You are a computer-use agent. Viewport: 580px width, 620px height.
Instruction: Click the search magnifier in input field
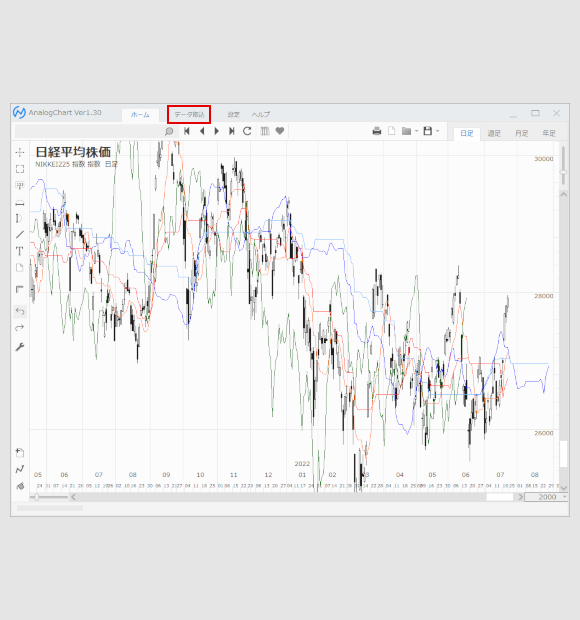[x=169, y=131]
